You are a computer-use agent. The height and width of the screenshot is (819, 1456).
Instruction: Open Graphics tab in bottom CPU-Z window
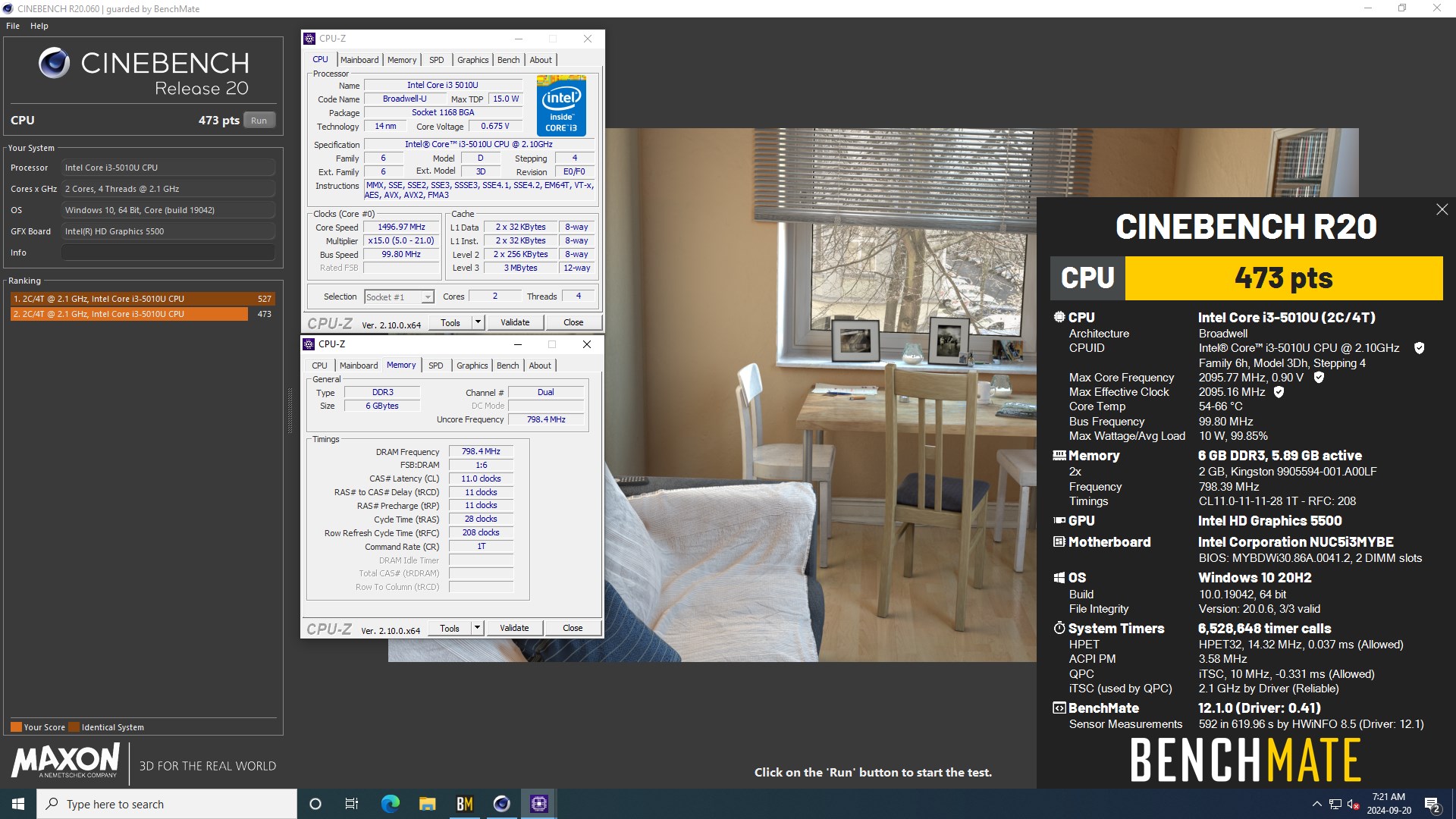coord(472,366)
